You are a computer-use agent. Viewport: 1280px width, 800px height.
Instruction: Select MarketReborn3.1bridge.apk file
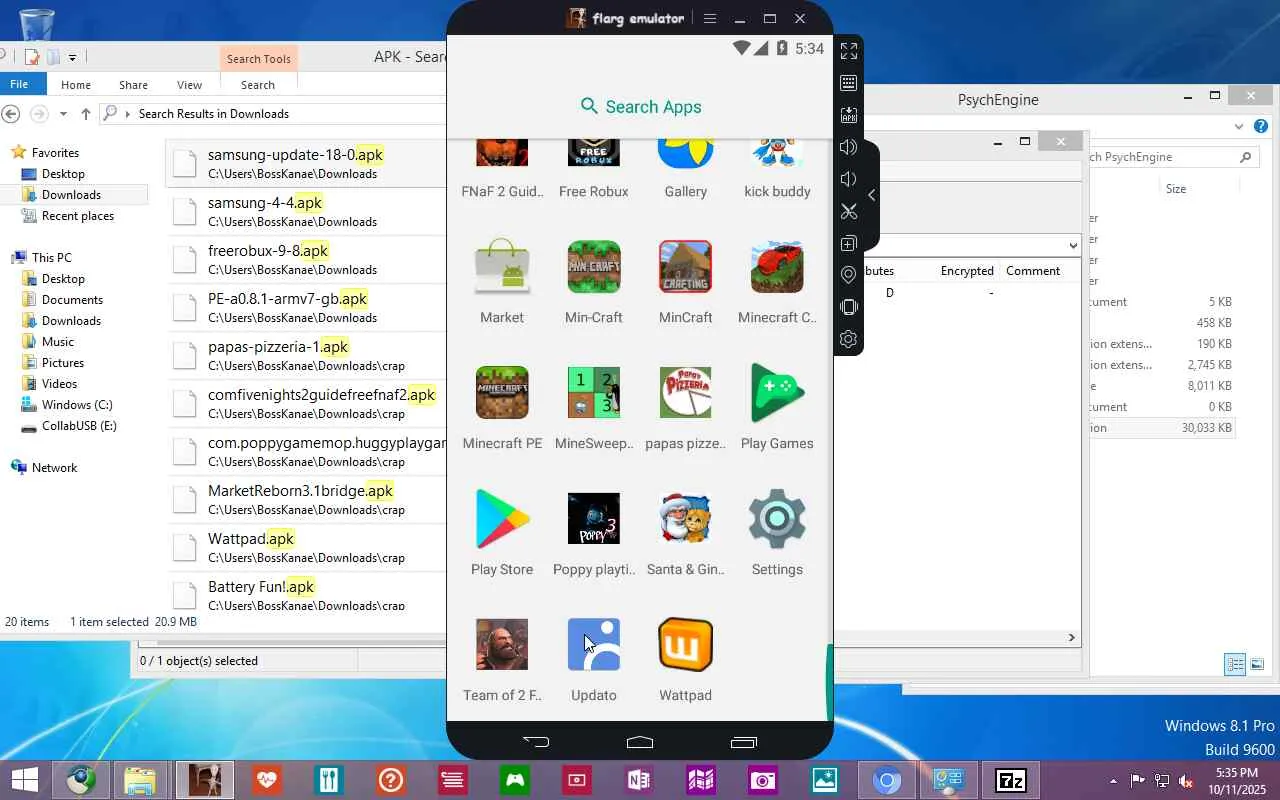pyautogui.click(x=308, y=500)
